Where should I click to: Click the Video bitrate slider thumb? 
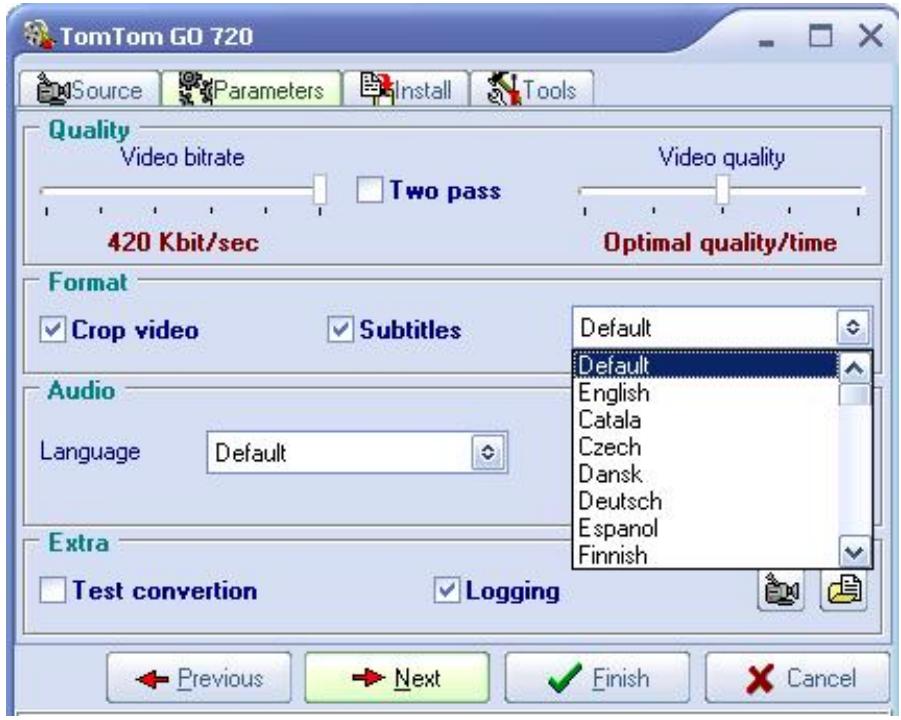click(x=319, y=190)
